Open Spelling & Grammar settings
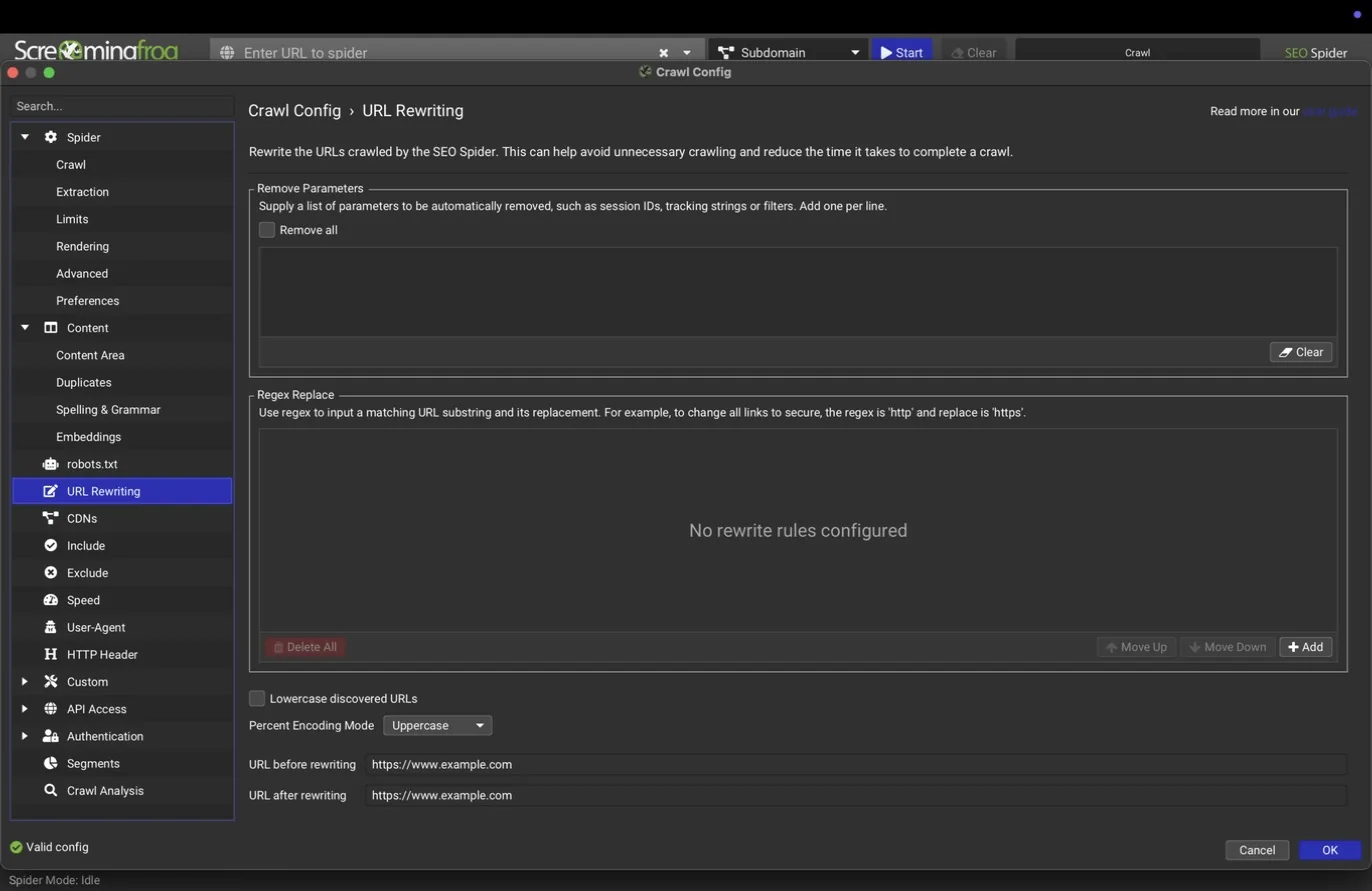 [x=108, y=410]
